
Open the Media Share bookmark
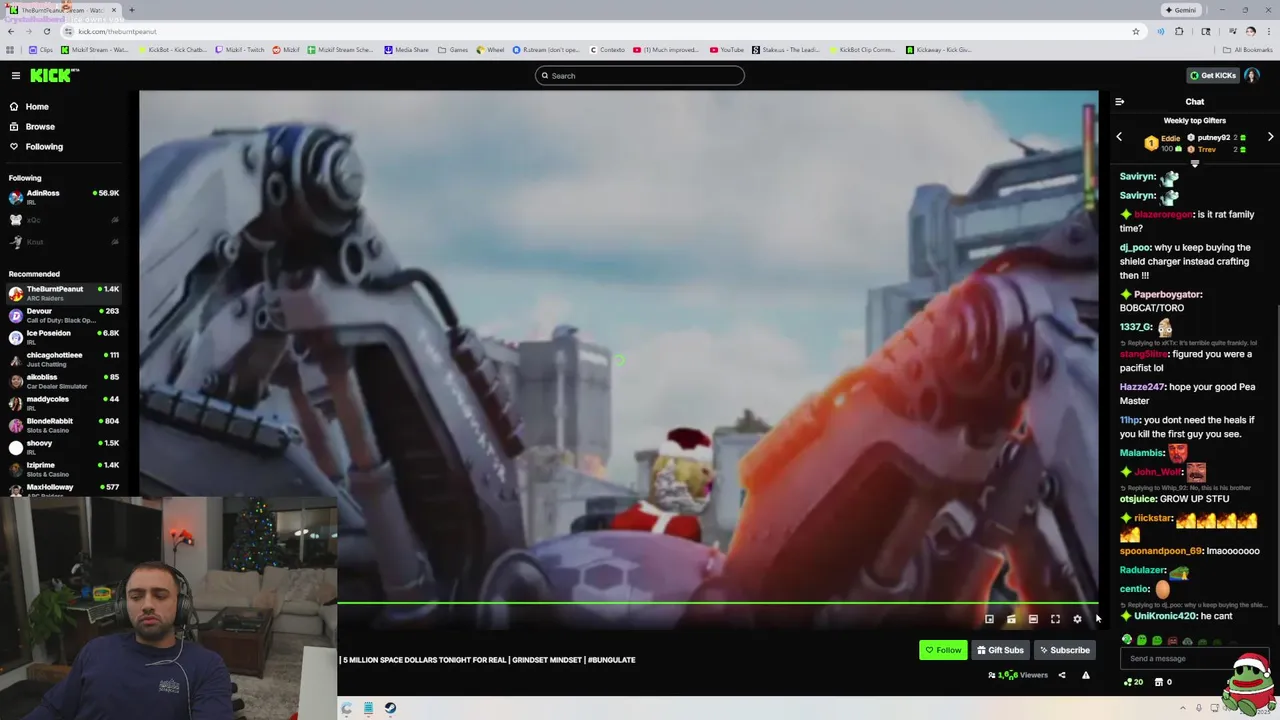click(407, 49)
